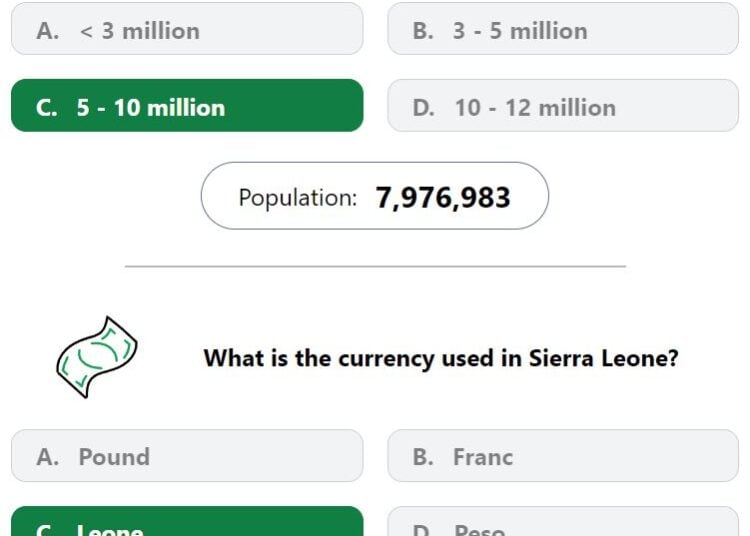Click the letter A. beside < 3 million
The width and height of the screenshot is (750, 536).
tap(48, 31)
